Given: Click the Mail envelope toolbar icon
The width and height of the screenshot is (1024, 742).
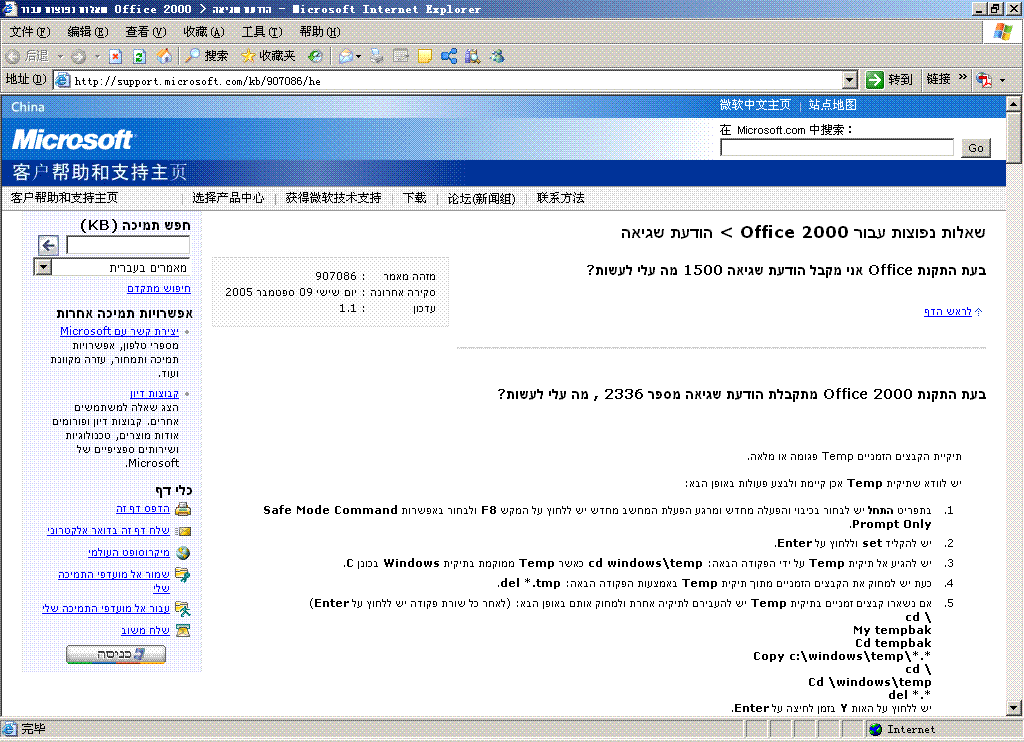Looking at the screenshot, I should tap(345, 57).
